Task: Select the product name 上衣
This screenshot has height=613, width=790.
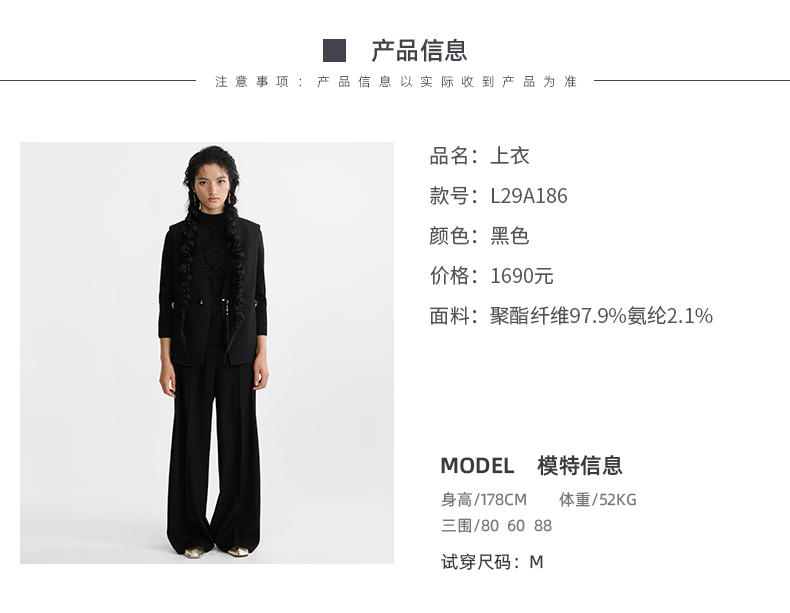Action: click(510, 156)
